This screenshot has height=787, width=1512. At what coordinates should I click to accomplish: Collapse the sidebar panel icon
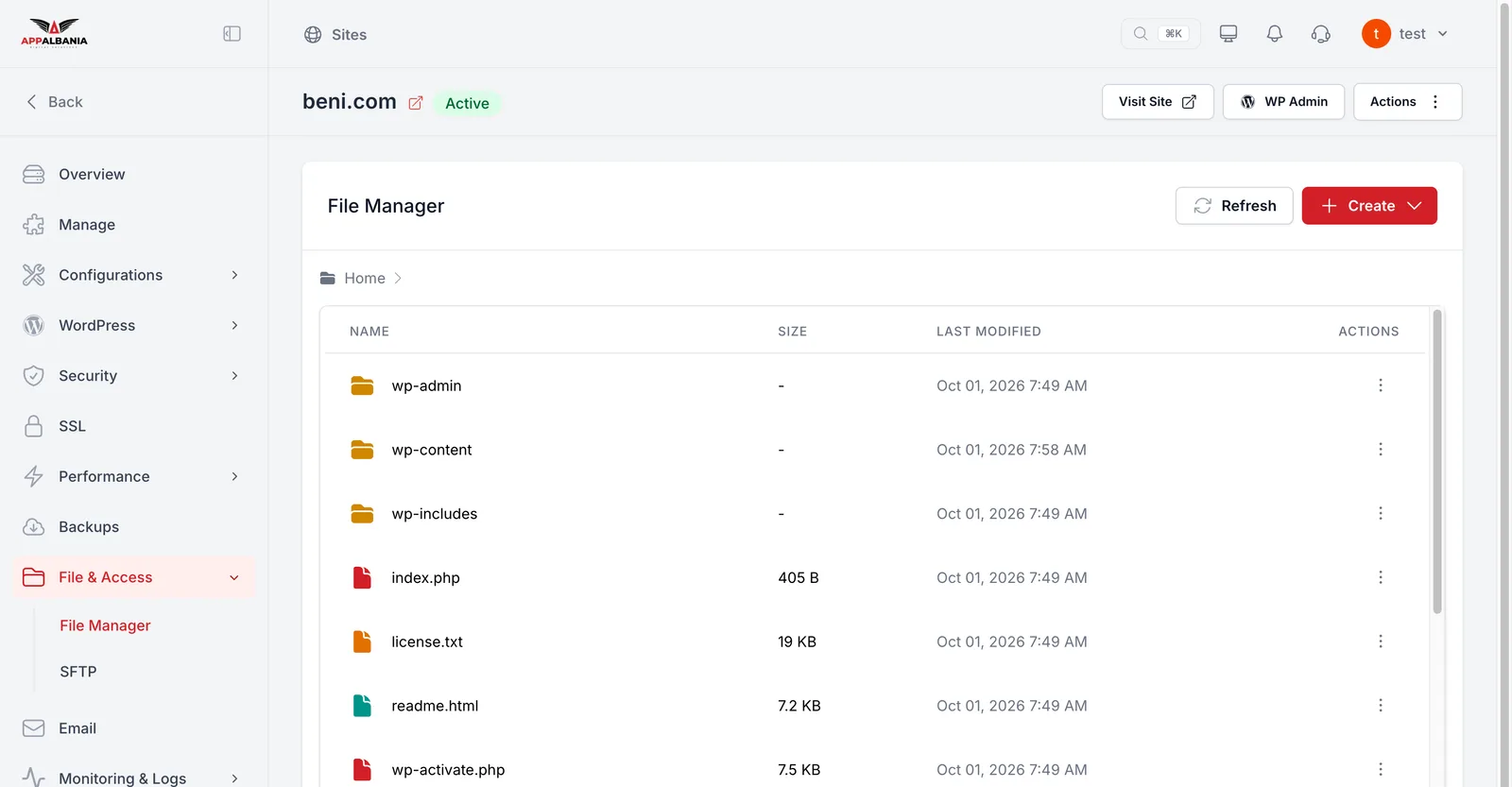pos(232,34)
